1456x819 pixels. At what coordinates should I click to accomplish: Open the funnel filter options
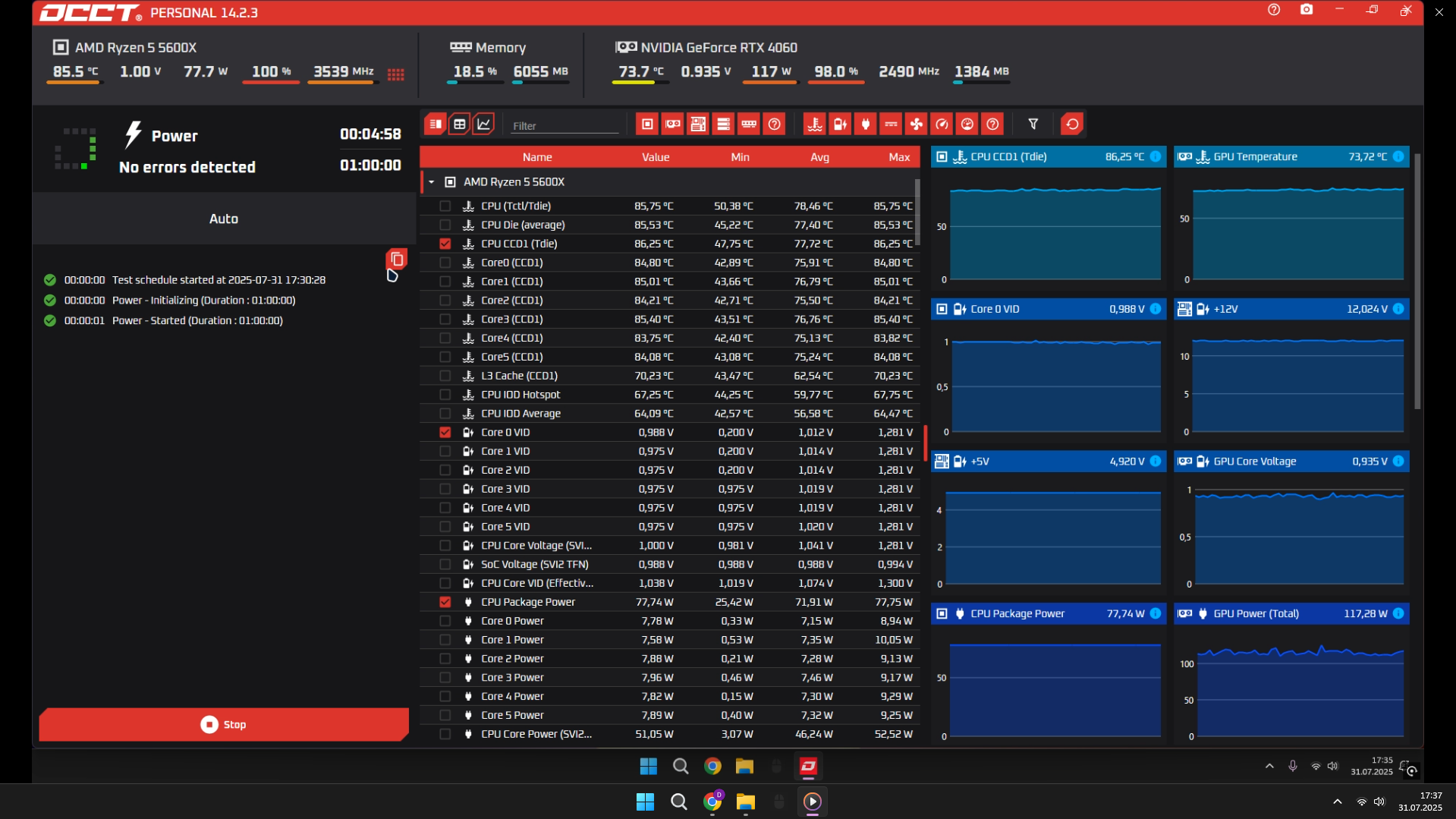click(x=1033, y=124)
